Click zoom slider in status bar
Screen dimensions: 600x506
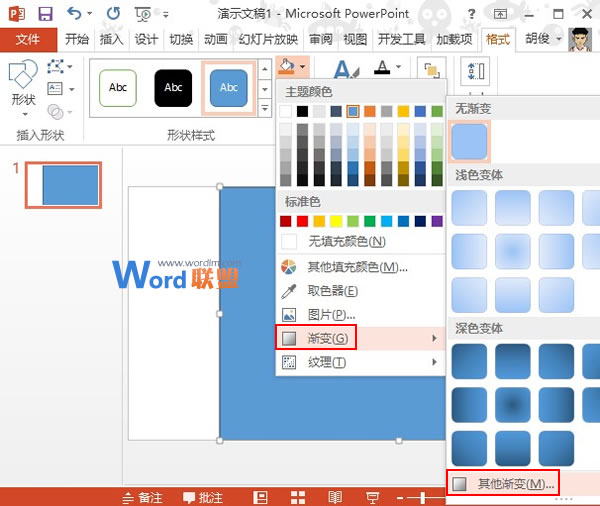pos(422,498)
